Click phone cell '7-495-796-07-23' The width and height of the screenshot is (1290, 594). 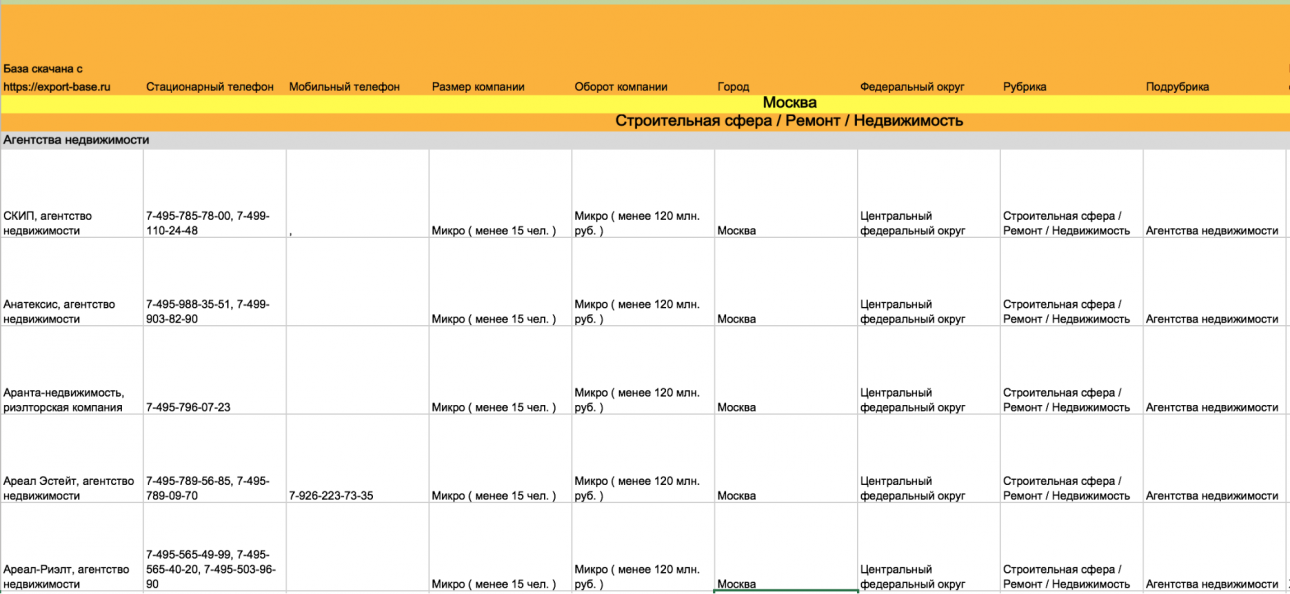tap(215, 370)
